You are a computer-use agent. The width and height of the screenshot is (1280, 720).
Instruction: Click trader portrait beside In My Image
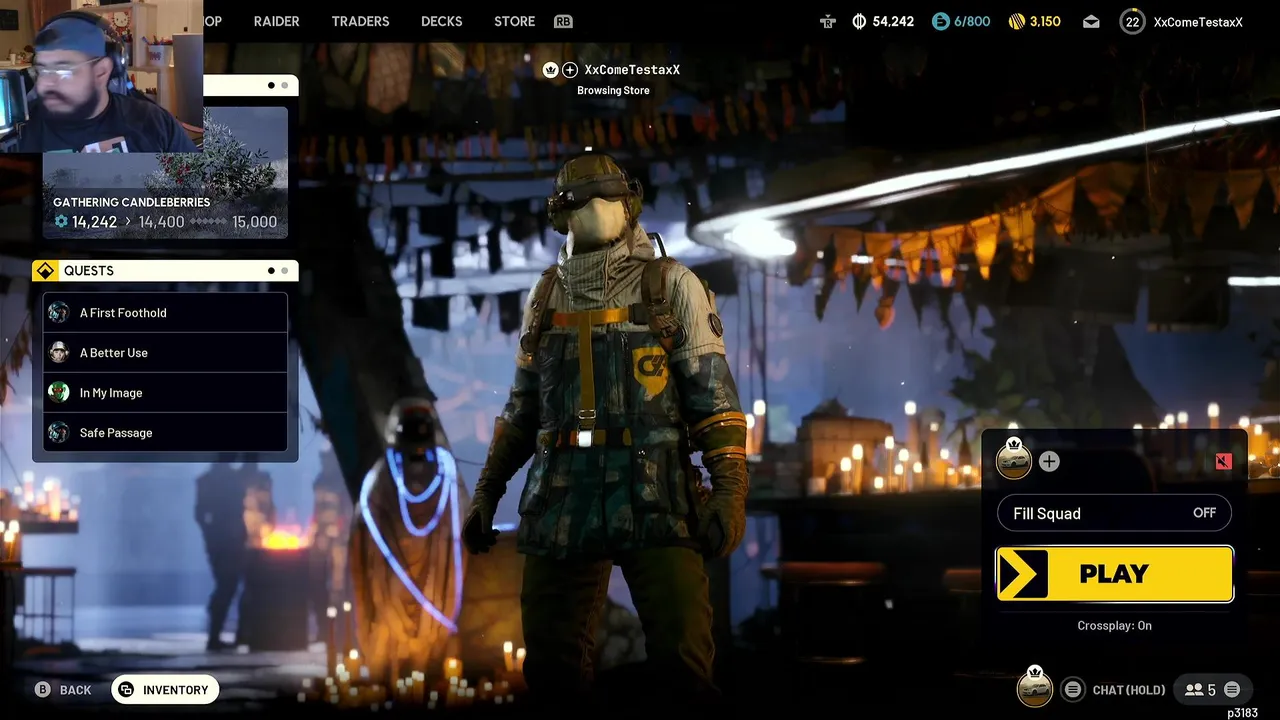(59, 393)
